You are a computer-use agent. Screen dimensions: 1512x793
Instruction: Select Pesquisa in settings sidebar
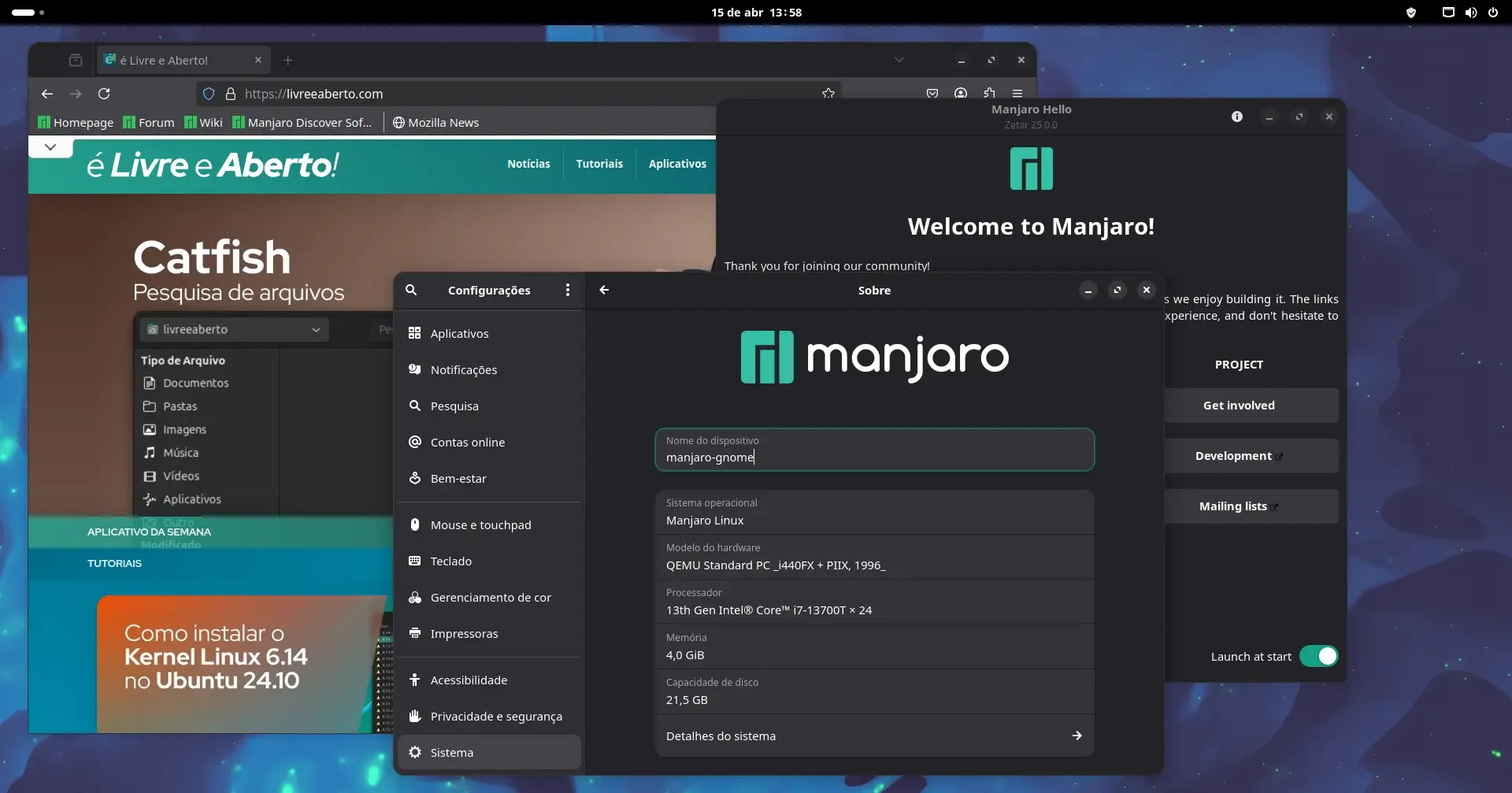[x=489, y=406]
